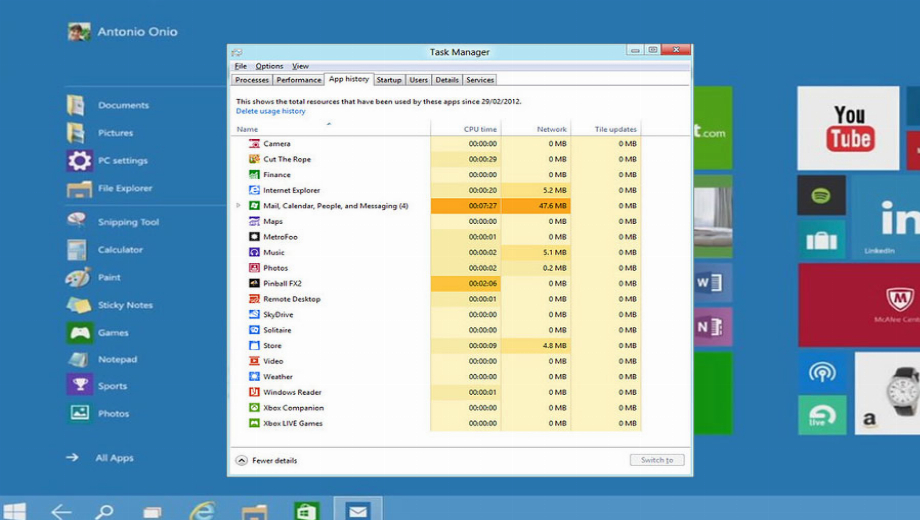Click Windows Start button on taskbar
This screenshot has height=520, width=920.
click(x=14, y=511)
